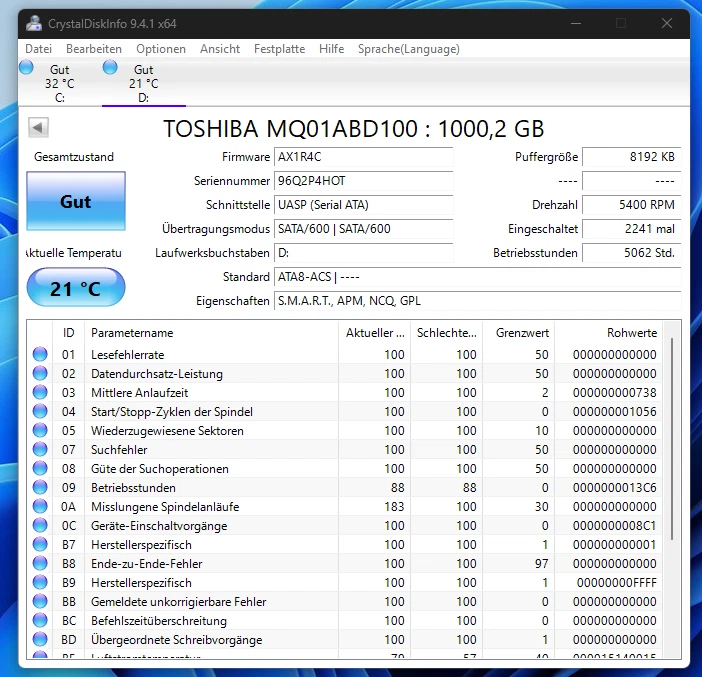Click the Grenzwert column header
Viewport: 702px width, 677px height.
[x=518, y=333]
